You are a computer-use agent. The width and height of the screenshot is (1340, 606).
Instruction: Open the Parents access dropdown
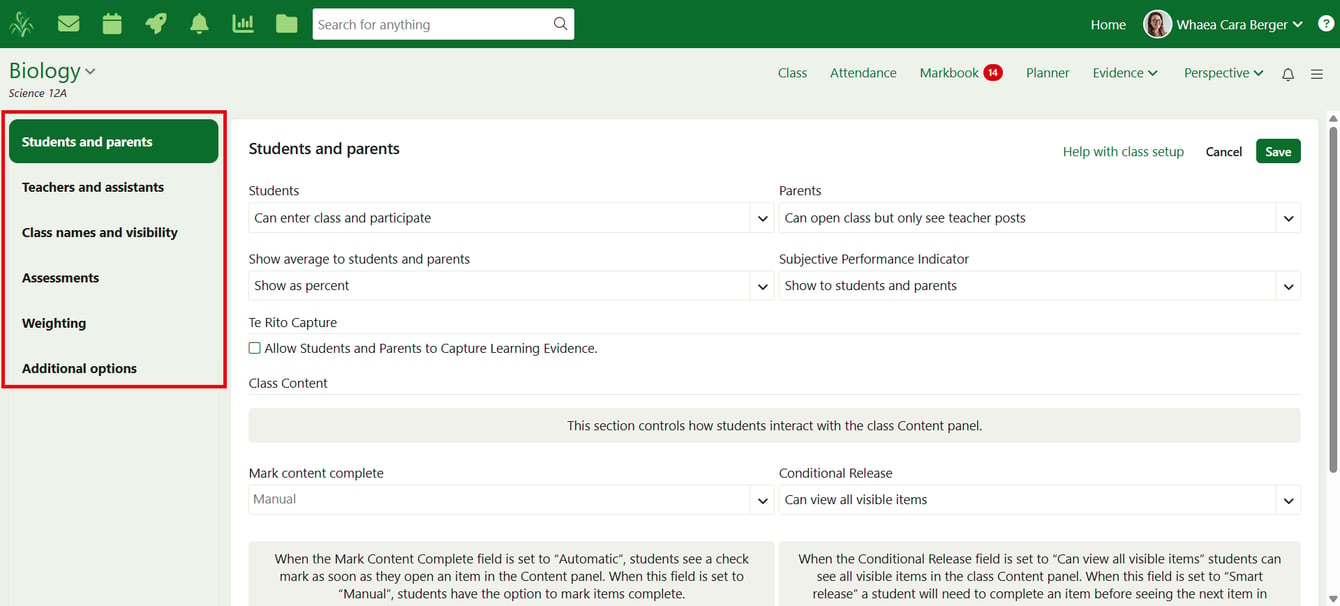[1040, 218]
